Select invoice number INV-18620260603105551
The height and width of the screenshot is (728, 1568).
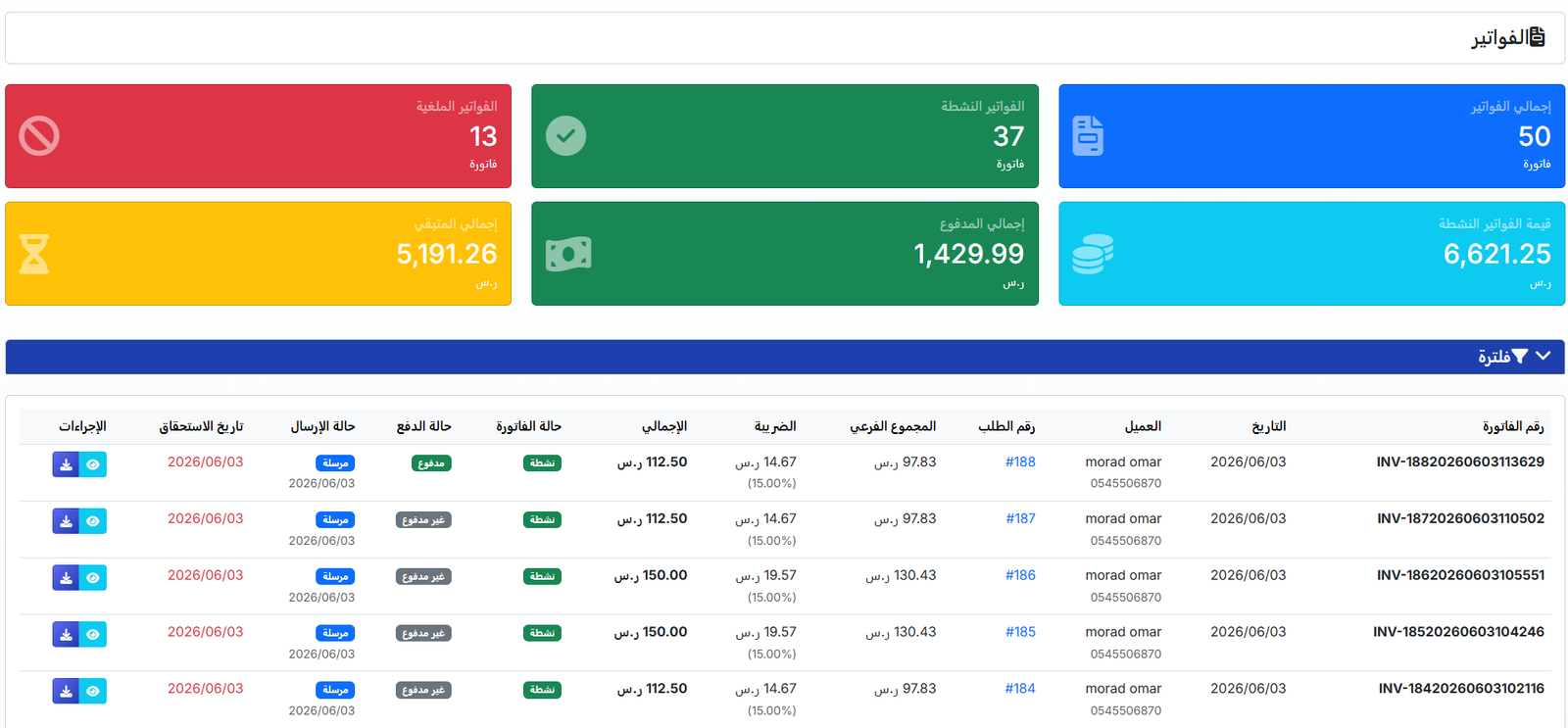pyautogui.click(x=1460, y=575)
